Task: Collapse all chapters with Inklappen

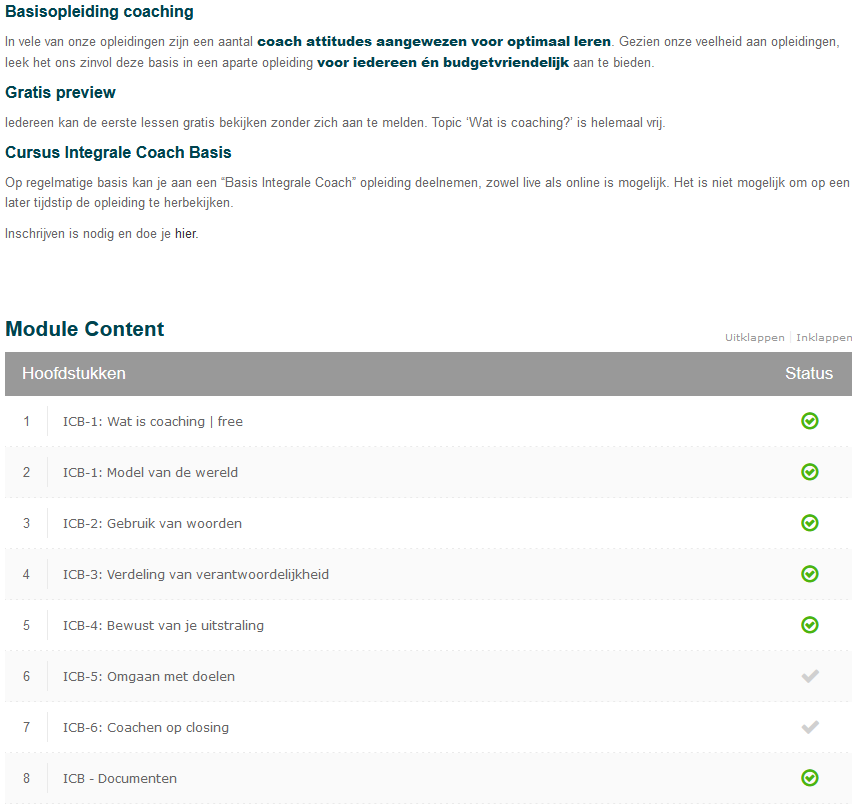Action: point(824,338)
